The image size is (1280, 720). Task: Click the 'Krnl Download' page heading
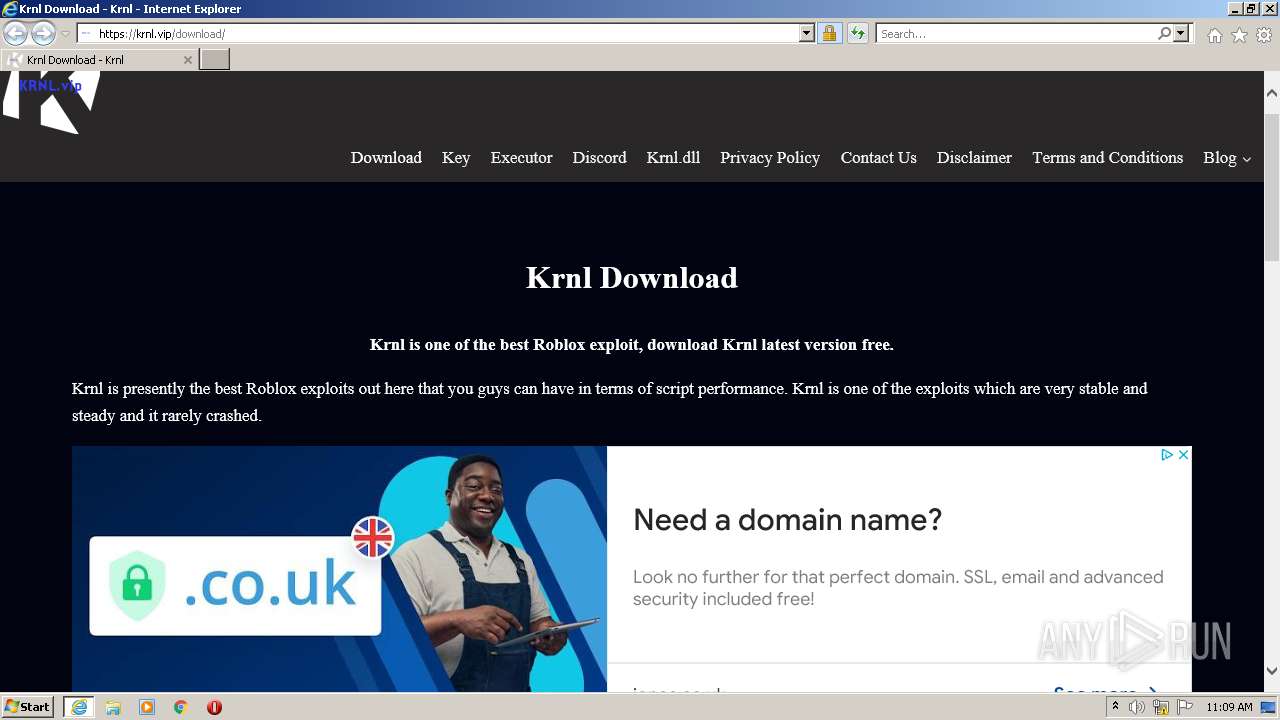click(632, 277)
